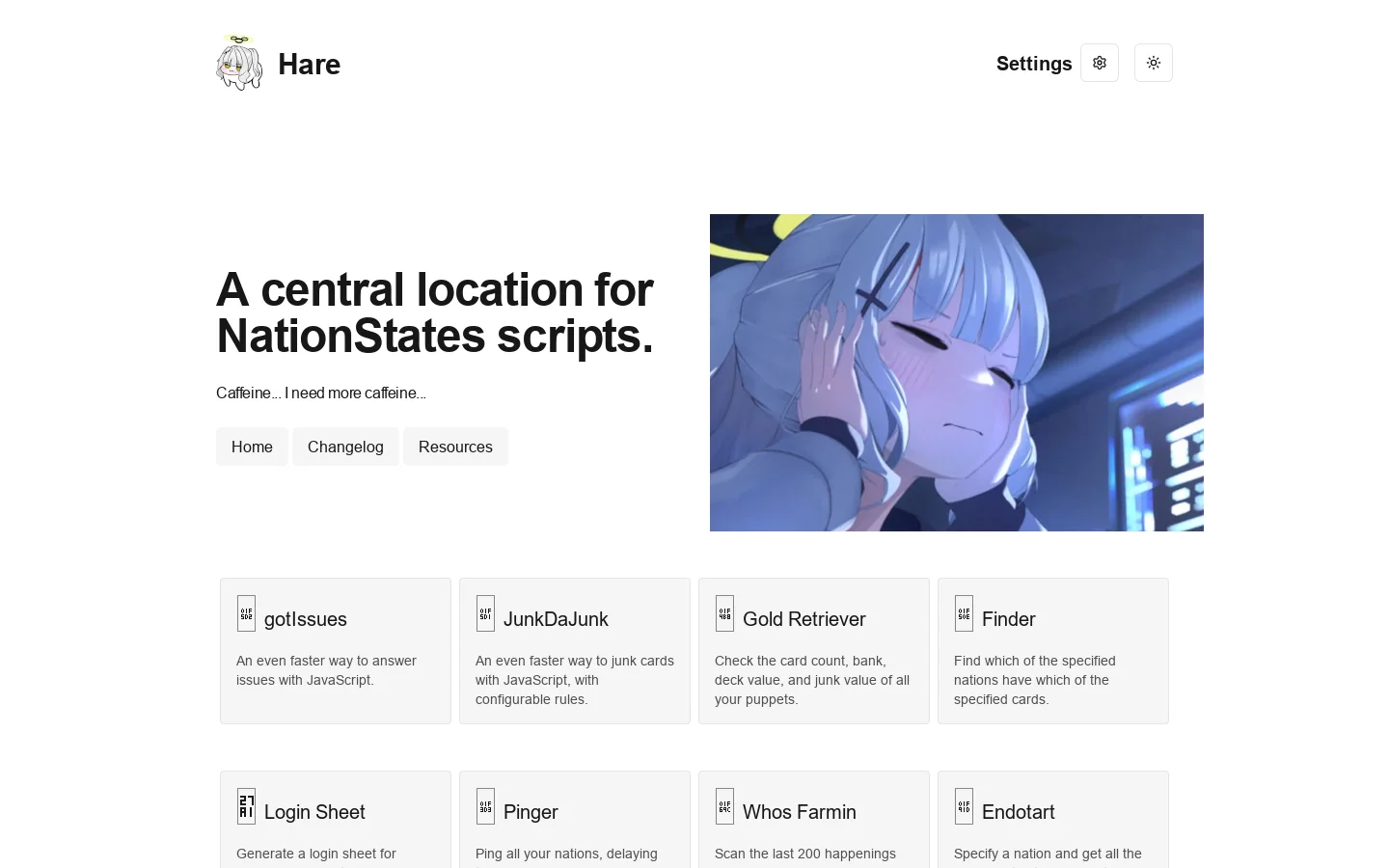1389x868 pixels.
Task: Click the Login Sheet file icon
Action: click(246, 806)
